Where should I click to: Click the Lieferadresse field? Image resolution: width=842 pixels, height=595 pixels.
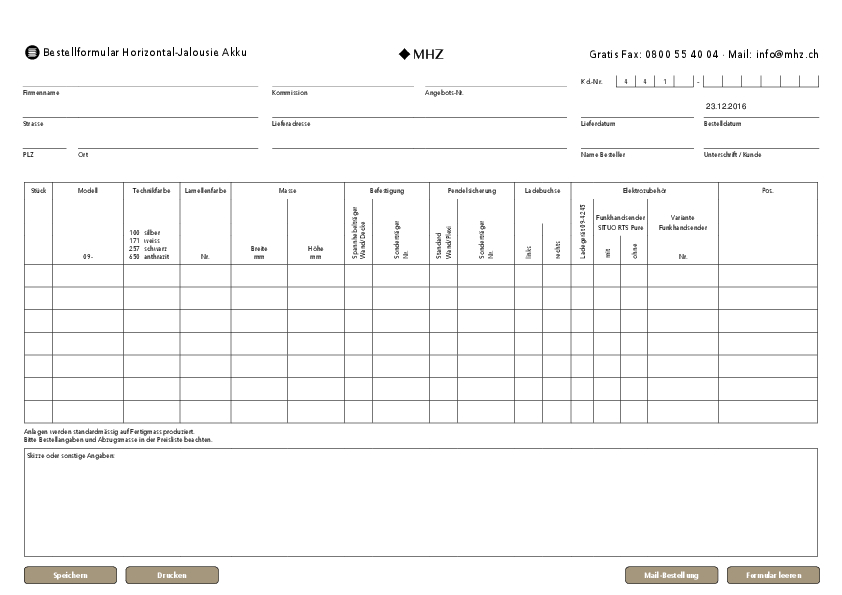pos(419,111)
